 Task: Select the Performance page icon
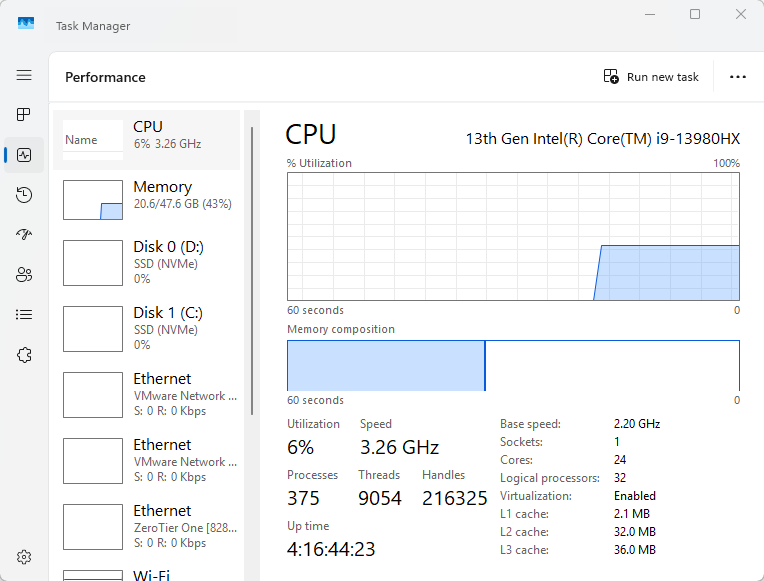(x=24, y=155)
